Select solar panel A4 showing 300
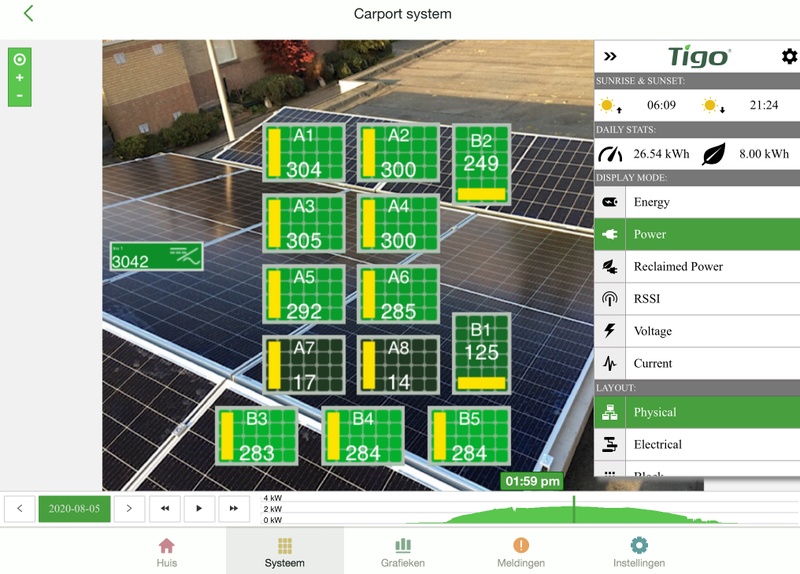 coord(398,223)
